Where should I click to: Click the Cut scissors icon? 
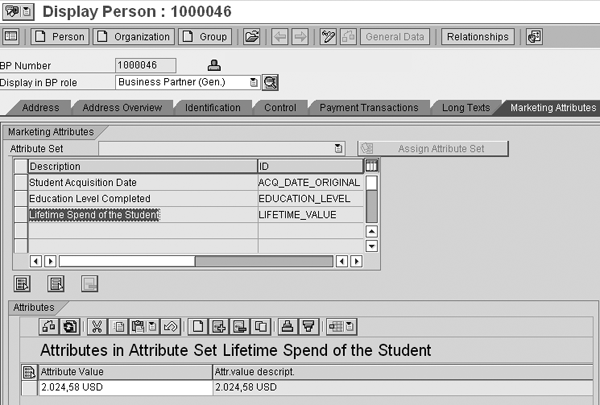click(x=97, y=327)
